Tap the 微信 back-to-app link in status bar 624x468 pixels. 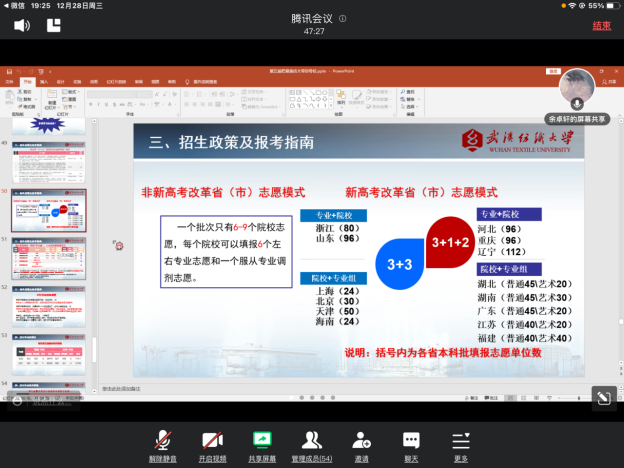(x=15, y=5)
